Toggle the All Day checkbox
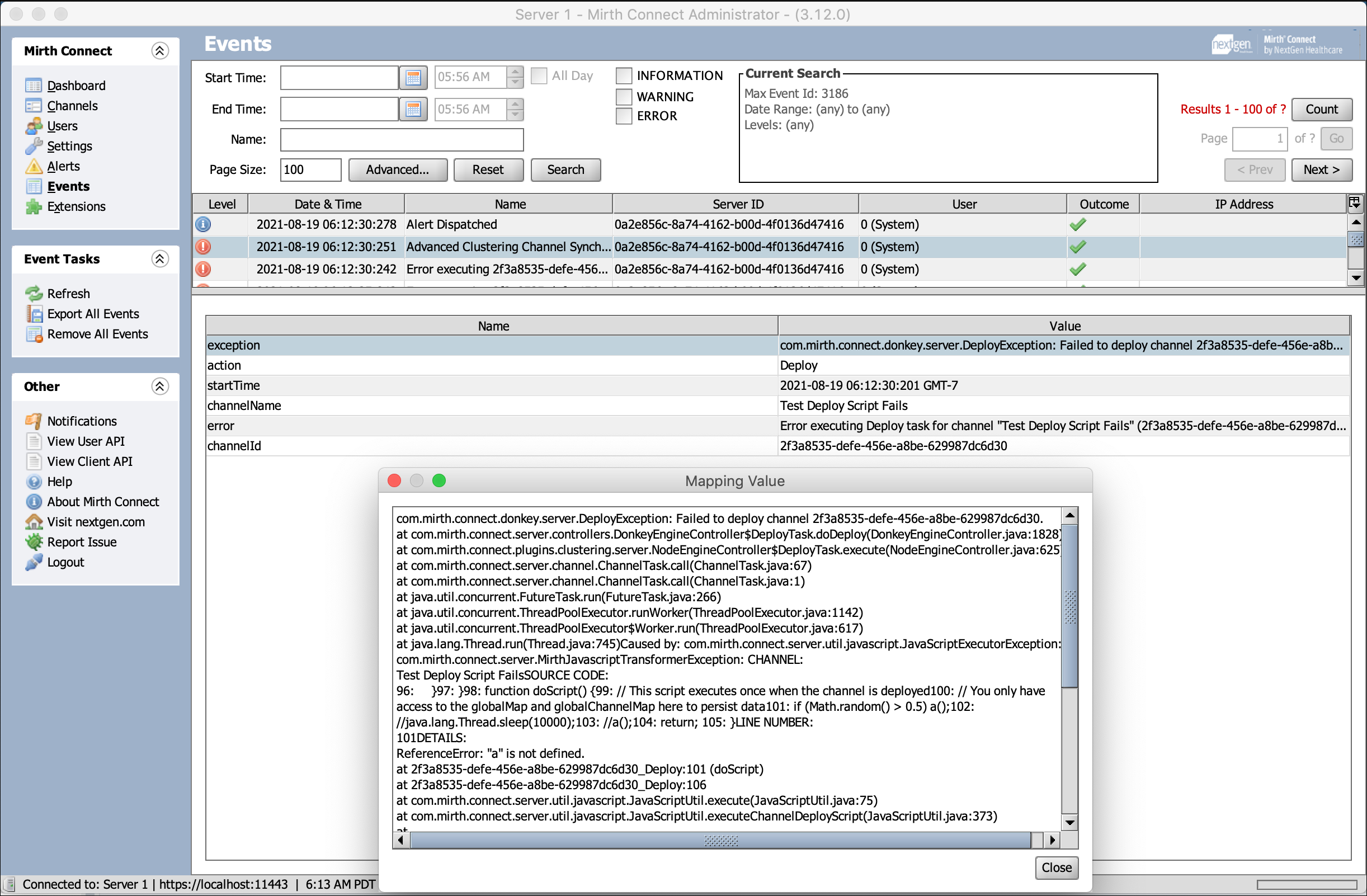The width and height of the screenshot is (1367, 896). [539, 76]
